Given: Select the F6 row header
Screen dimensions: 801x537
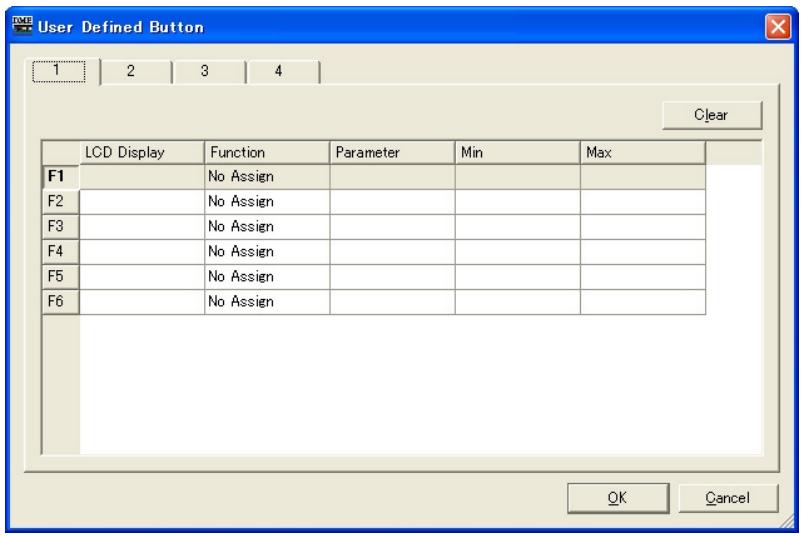Looking at the screenshot, I should pos(60,302).
